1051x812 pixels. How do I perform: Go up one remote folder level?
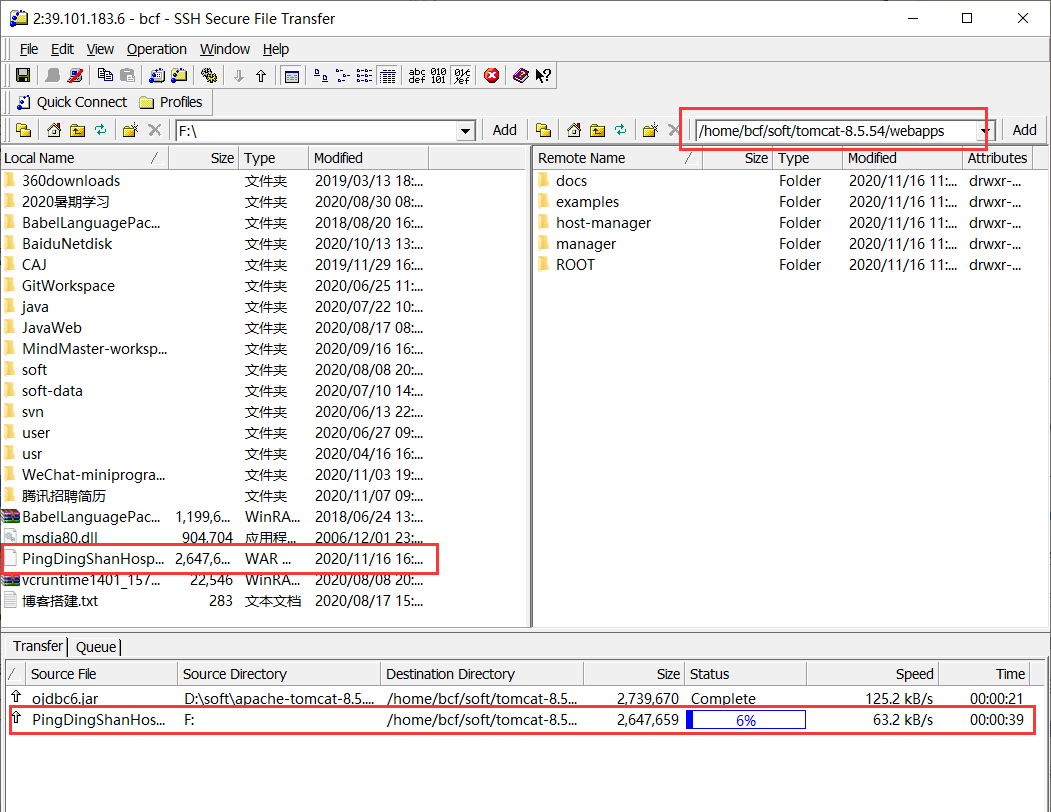pyautogui.click(x=597, y=130)
